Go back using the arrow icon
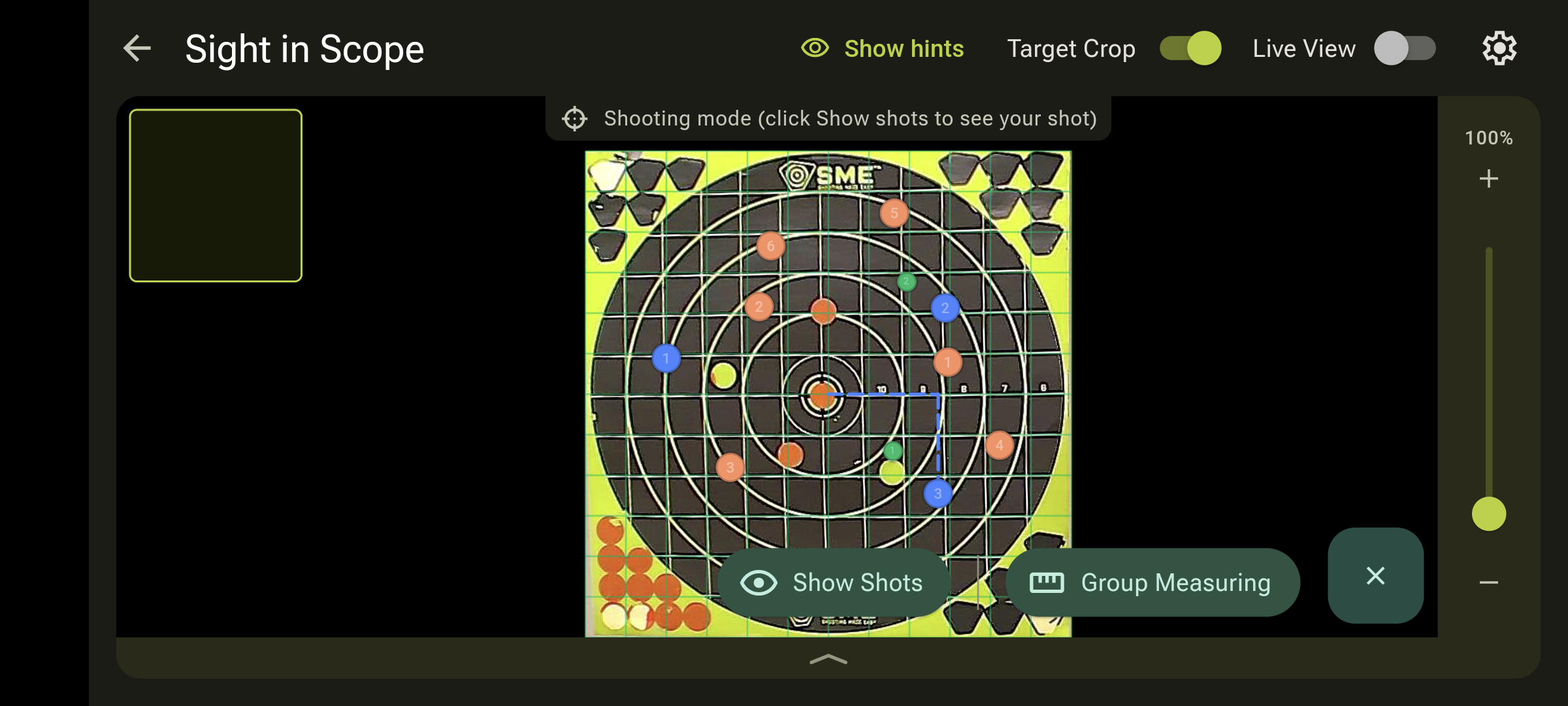 click(x=137, y=48)
